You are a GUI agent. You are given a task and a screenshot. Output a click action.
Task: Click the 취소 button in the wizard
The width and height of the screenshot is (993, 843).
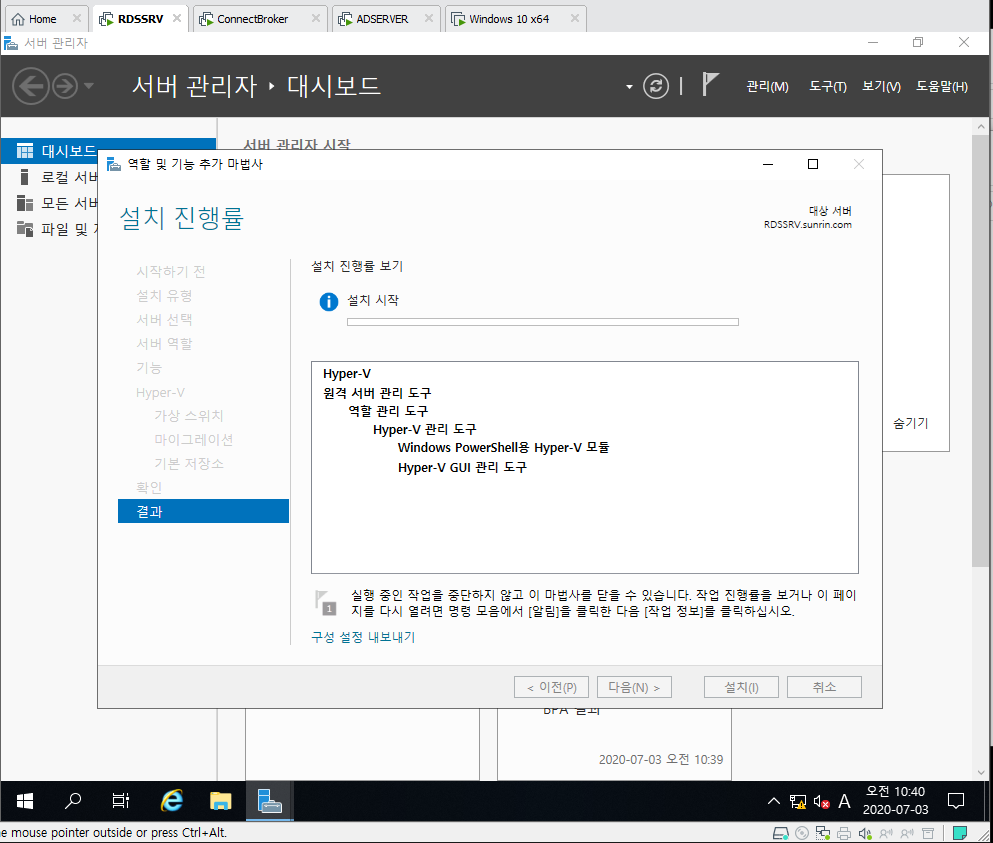[x=824, y=687]
